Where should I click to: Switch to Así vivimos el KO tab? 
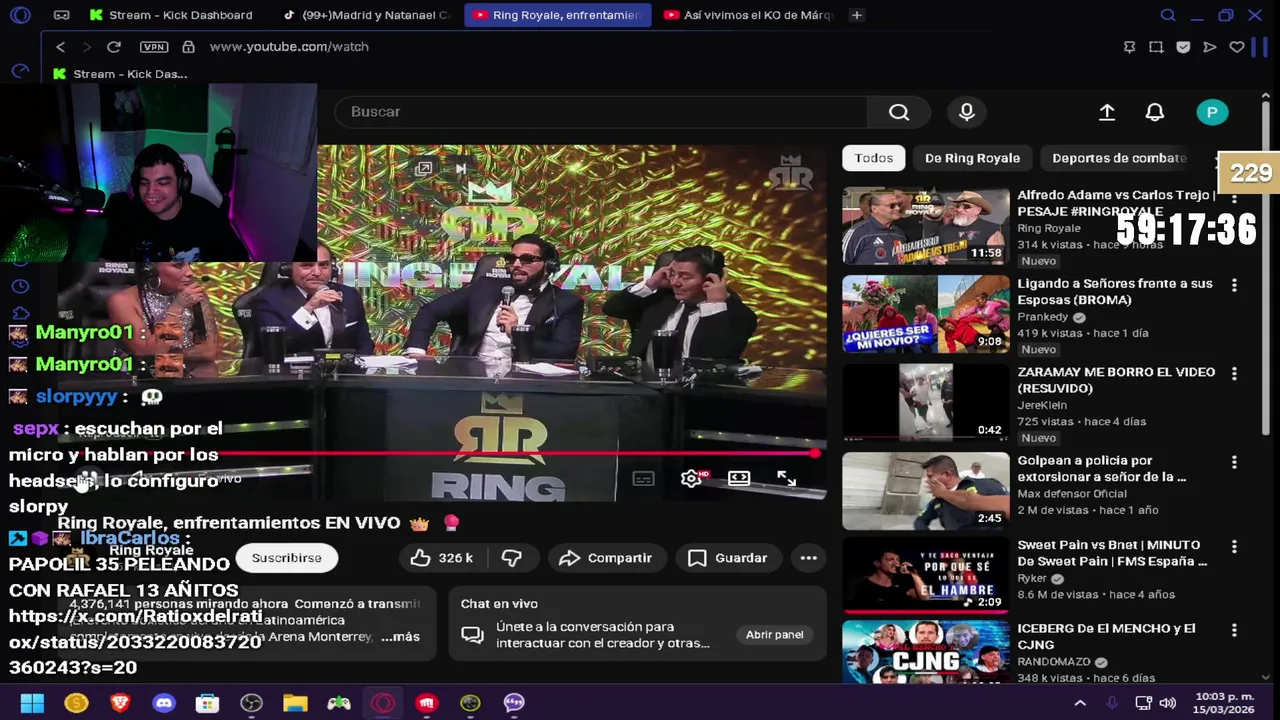click(746, 15)
